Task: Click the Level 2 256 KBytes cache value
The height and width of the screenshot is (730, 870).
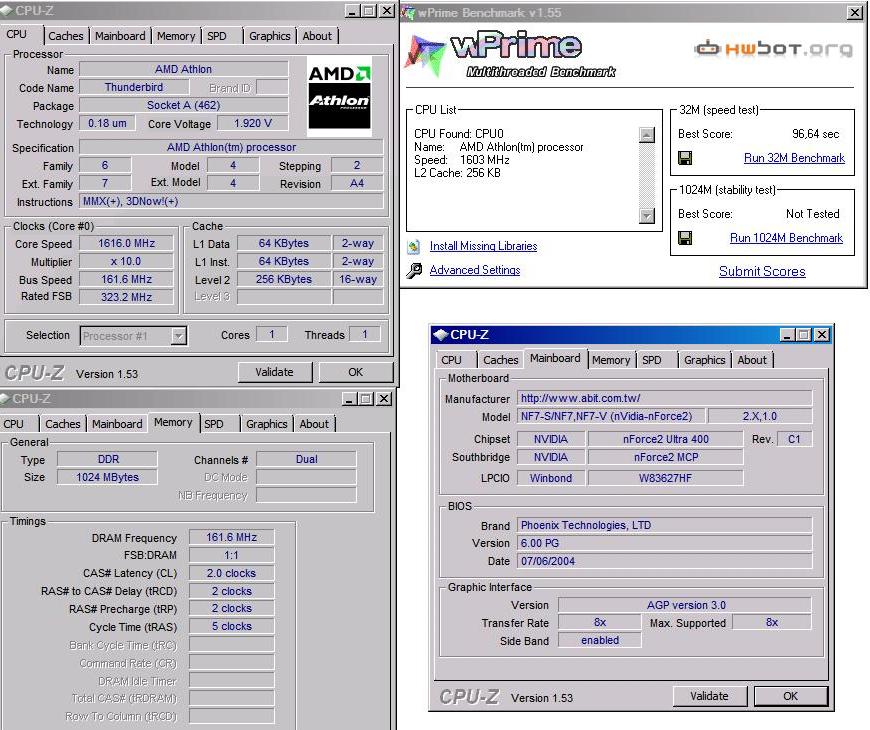Action: pyautogui.click(x=284, y=280)
